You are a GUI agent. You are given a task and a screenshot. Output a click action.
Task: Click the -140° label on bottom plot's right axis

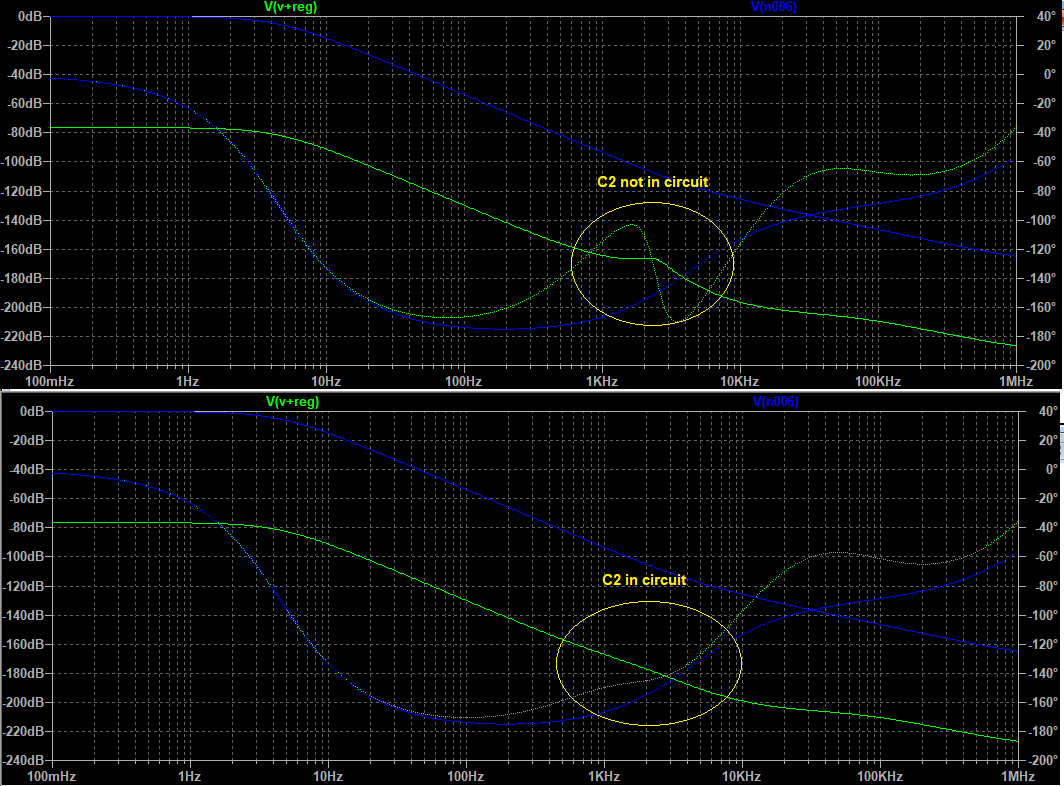pos(1043,673)
